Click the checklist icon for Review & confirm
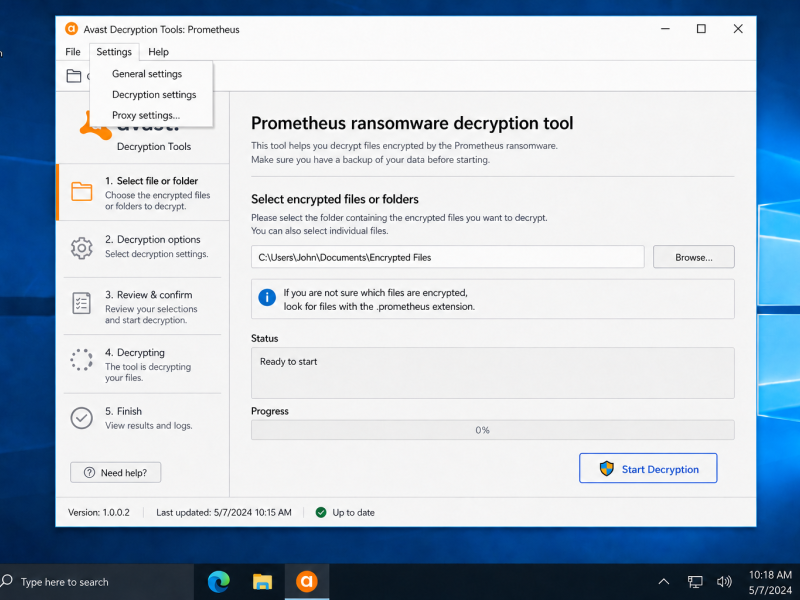This screenshot has width=800, height=600. tap(82, 304)
